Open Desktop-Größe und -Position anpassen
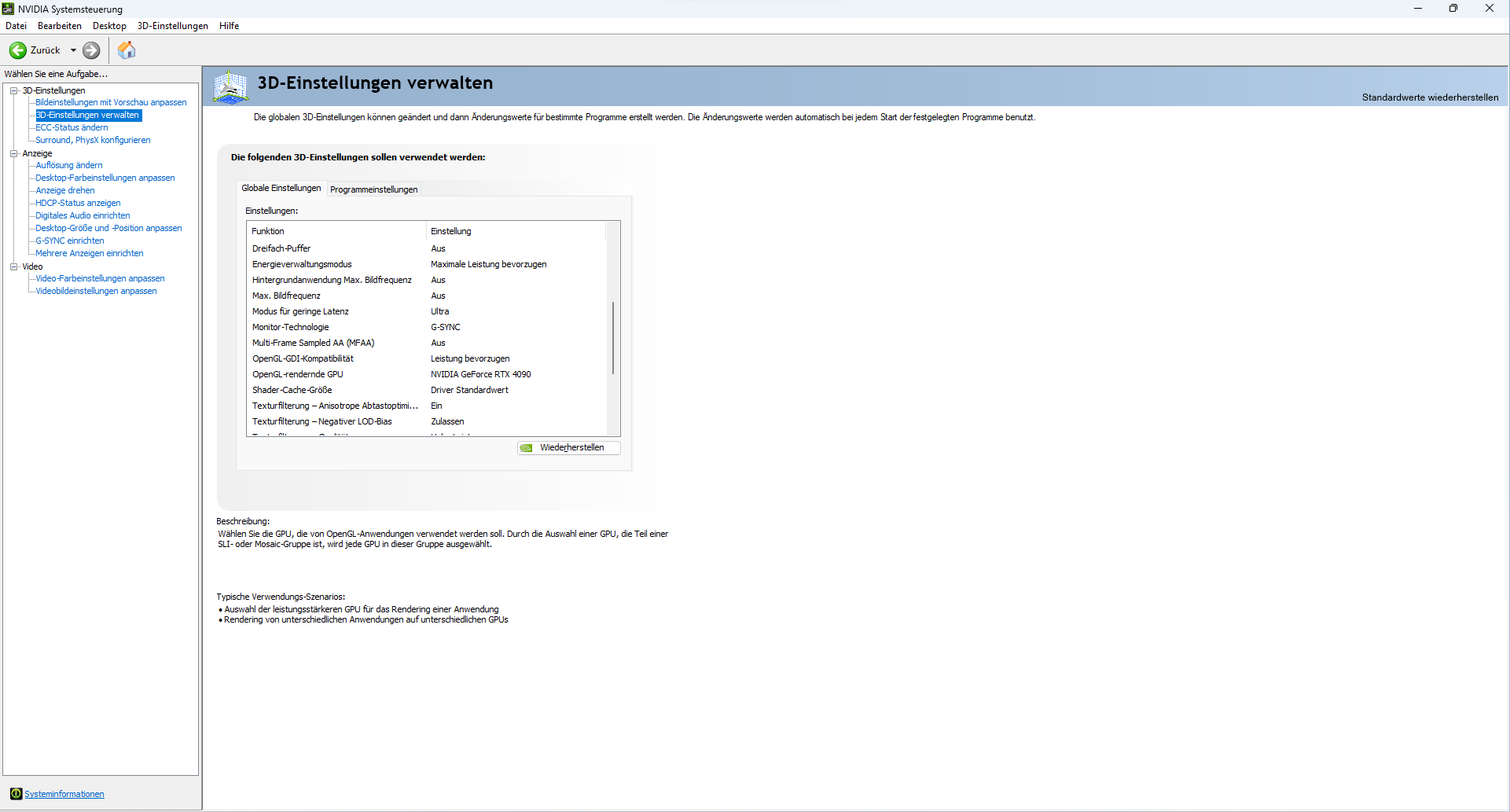This screenshot has width=1510, height=812. [x=108, y=228]
